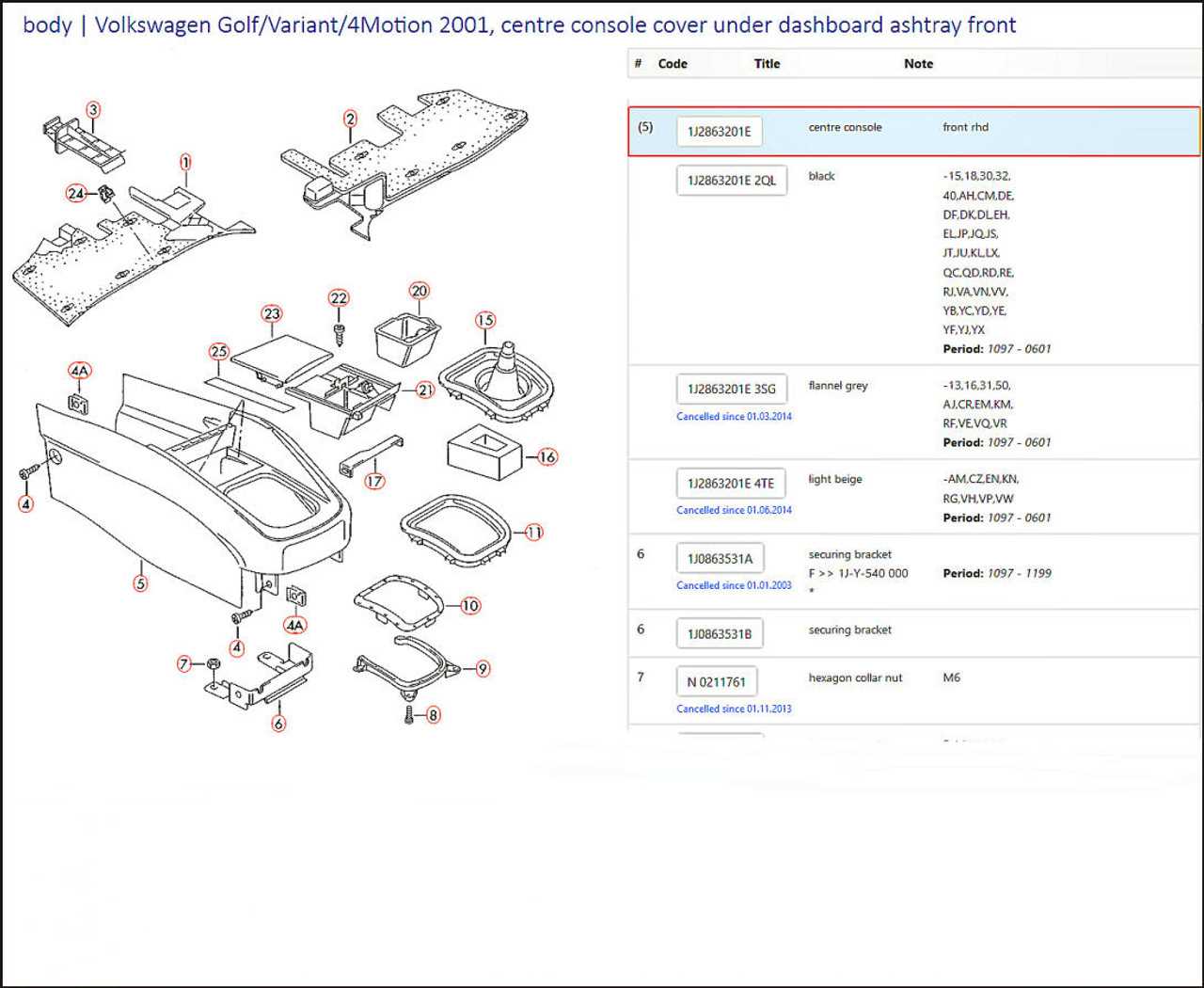Click the Code column header
Viewport: 1204px width, 988px height.
673,64
